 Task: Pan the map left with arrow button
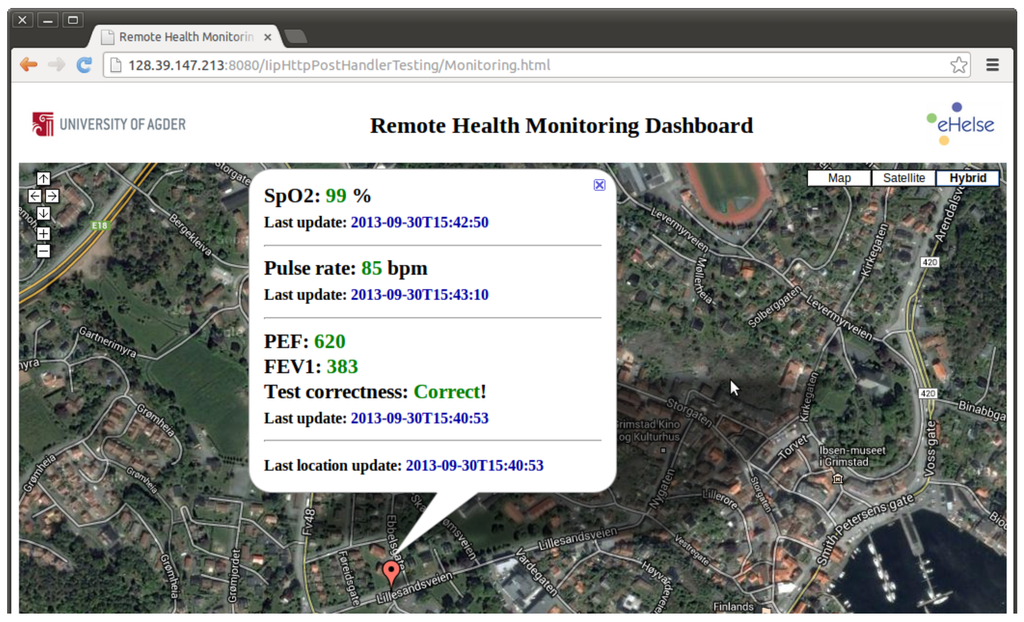(x=34, y=196)
